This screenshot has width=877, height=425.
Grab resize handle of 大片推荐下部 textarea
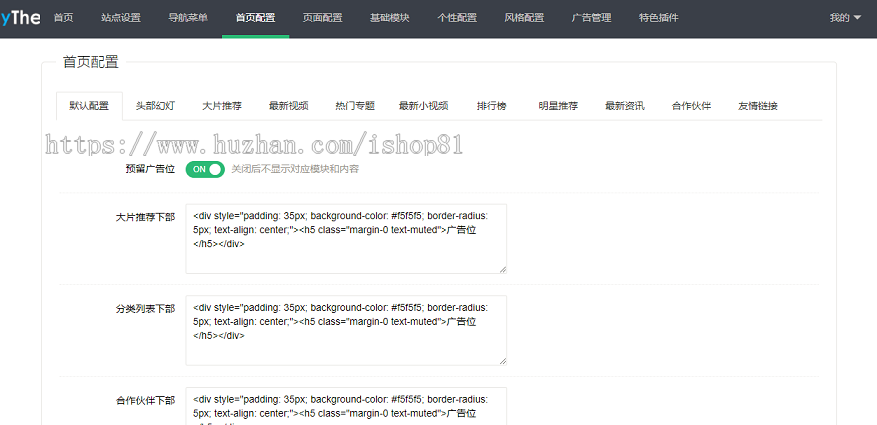click(503, 270)
